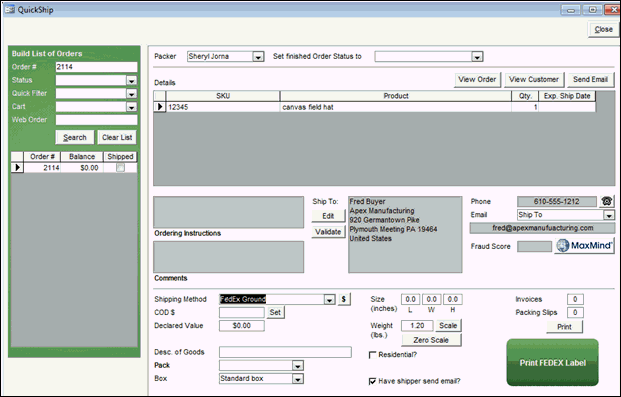Screen dimensions: 621x397
Task: Click the Balance column header in orders list
Action: pos(82,157)
